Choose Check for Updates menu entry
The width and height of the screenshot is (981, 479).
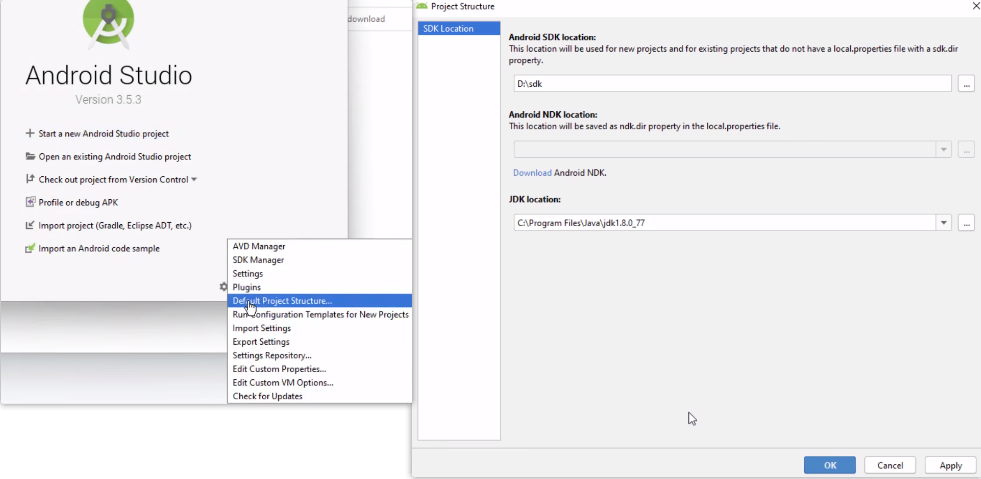pyautogui.click(x=320, y=396)
